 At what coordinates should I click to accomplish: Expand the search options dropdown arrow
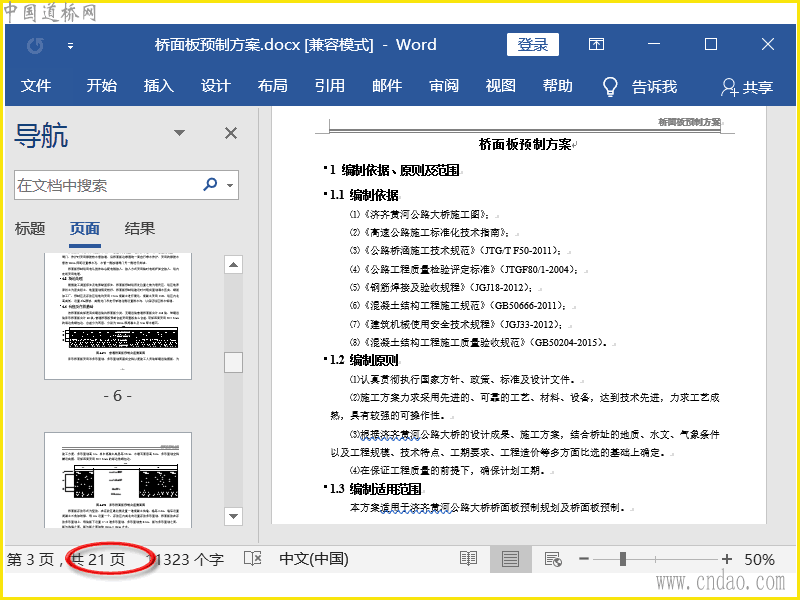pos(230,185)
